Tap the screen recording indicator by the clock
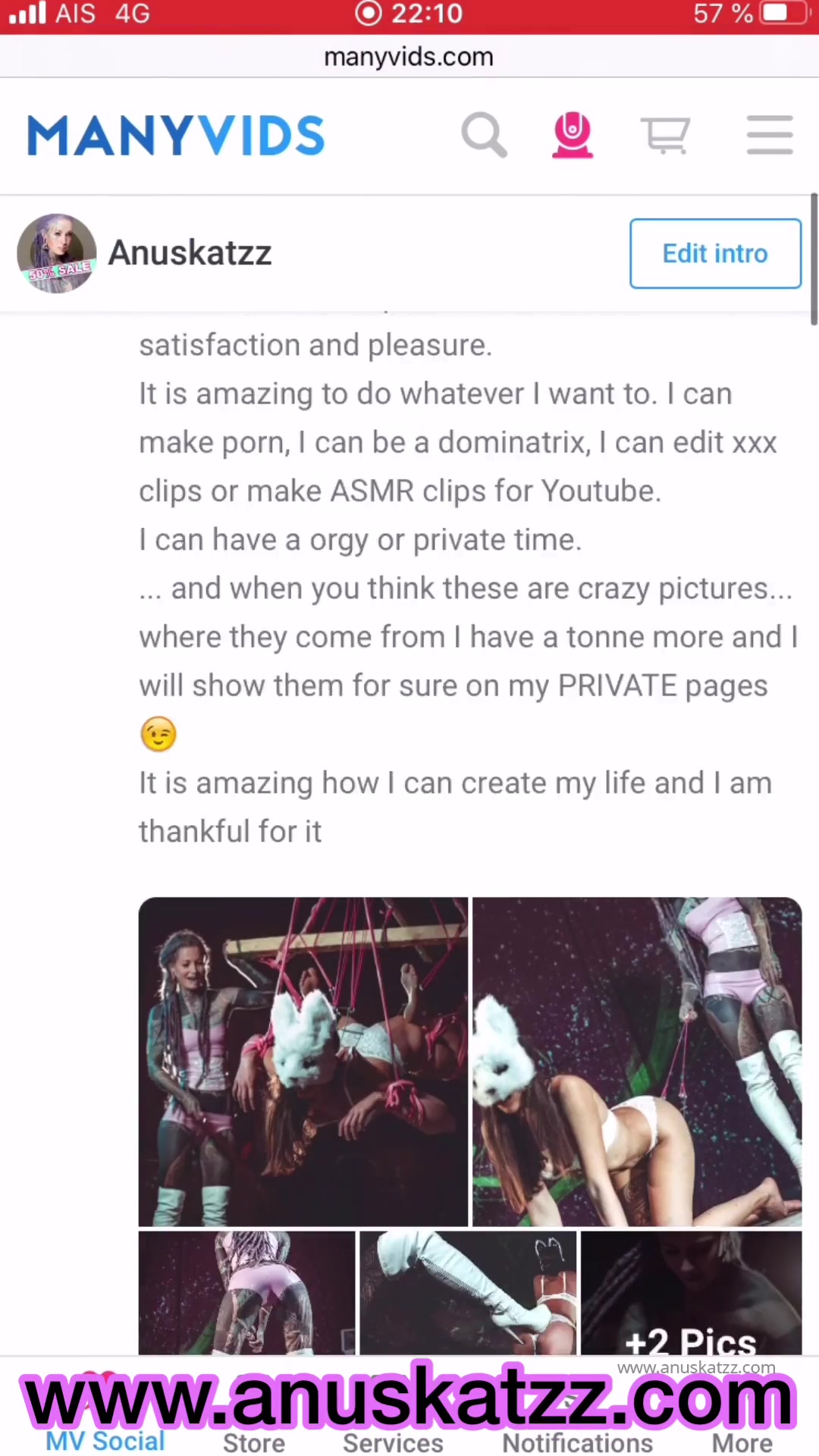The width and height of the screenshot is (819, 1456). coord(369,14)
